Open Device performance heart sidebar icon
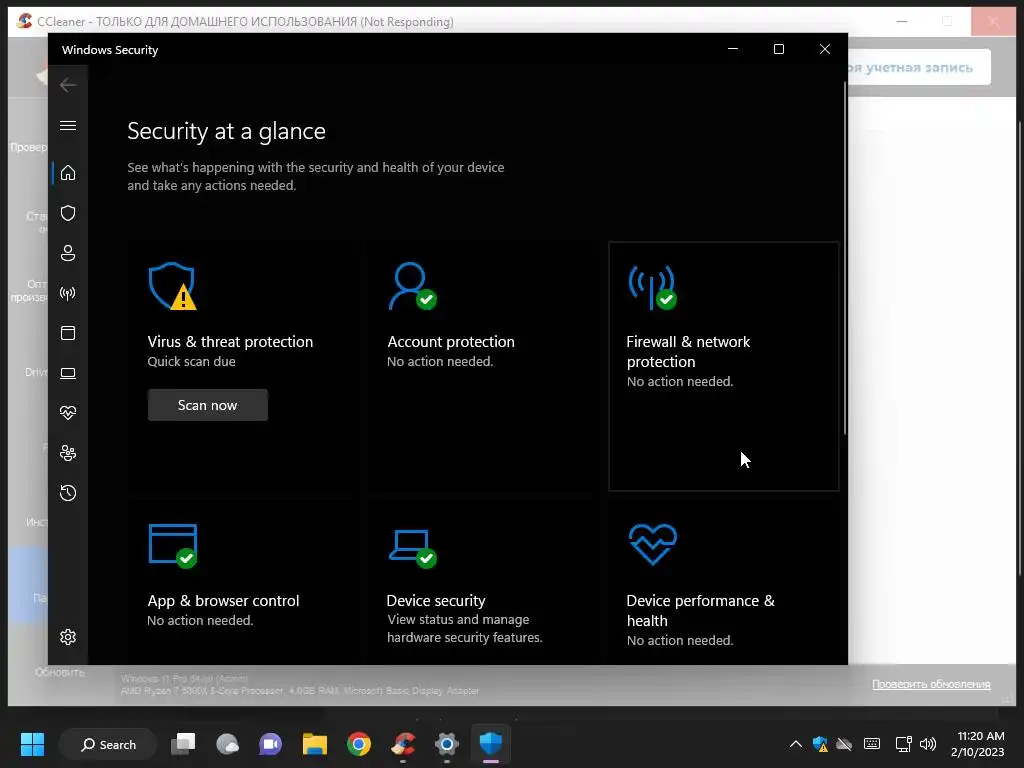 pyautogui.click(x=68, y=413)
